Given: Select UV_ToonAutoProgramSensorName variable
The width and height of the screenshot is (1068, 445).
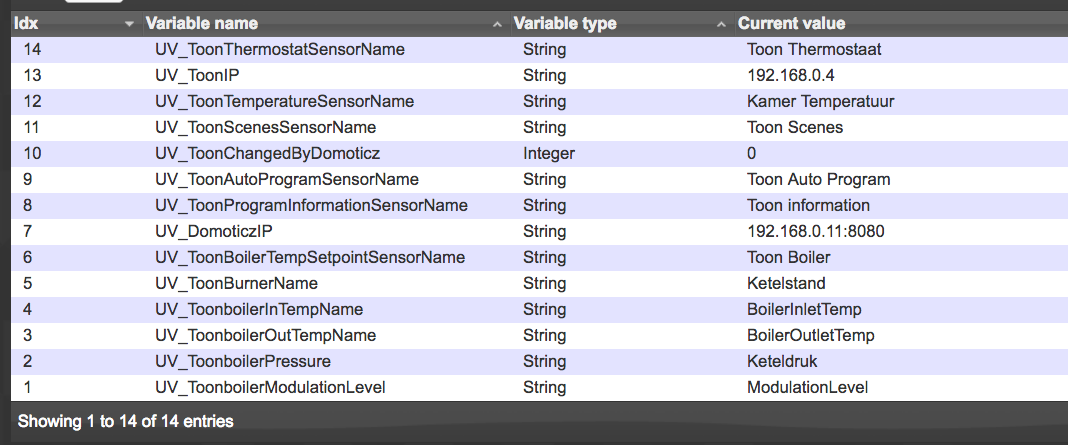Looking at the screenshot, I should (287, 179).
